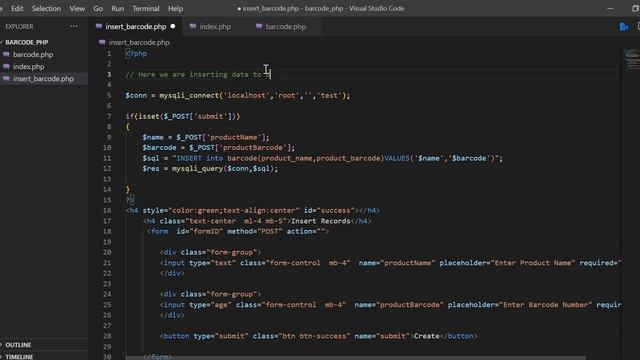
Task: Click line number 5 in the gutter
Action: point(109,96)
